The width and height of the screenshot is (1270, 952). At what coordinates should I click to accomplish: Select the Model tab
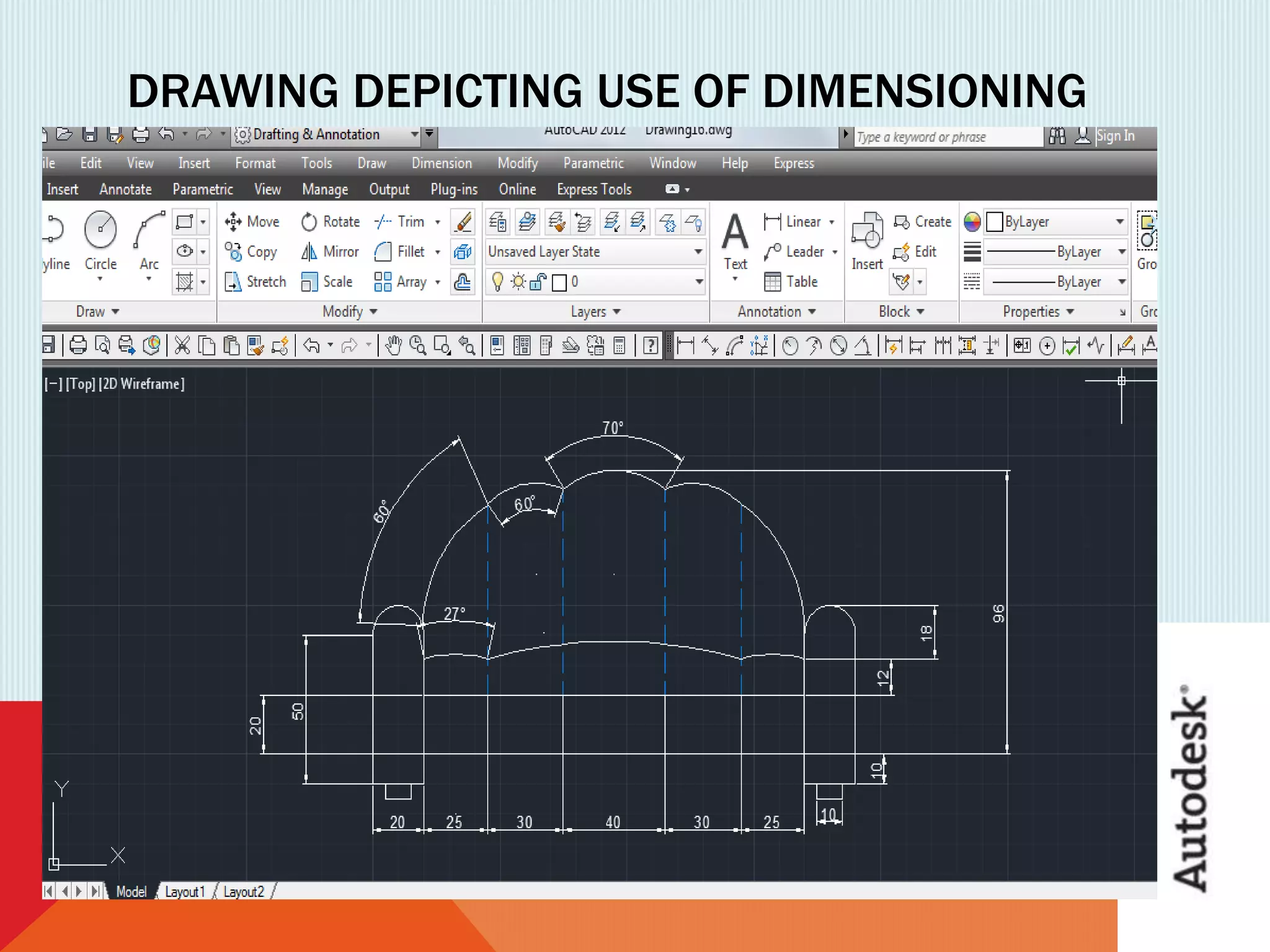click(131, 892)
